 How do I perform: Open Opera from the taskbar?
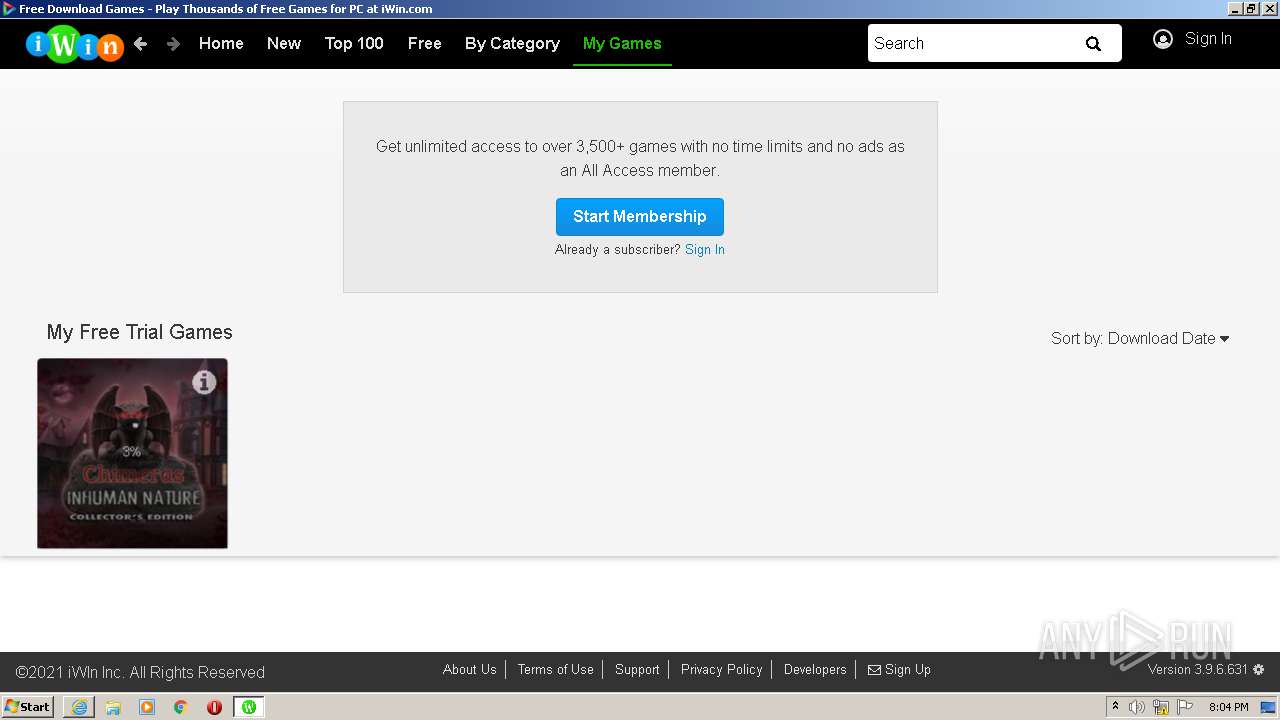click(x=214, y=707)
